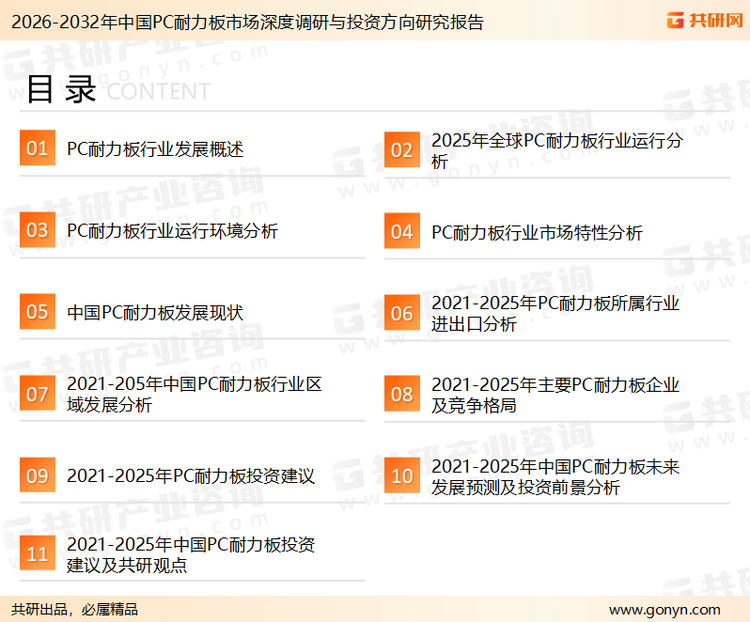Select chapter PC耐力板行业市场特性分析

tap(537, 233)
